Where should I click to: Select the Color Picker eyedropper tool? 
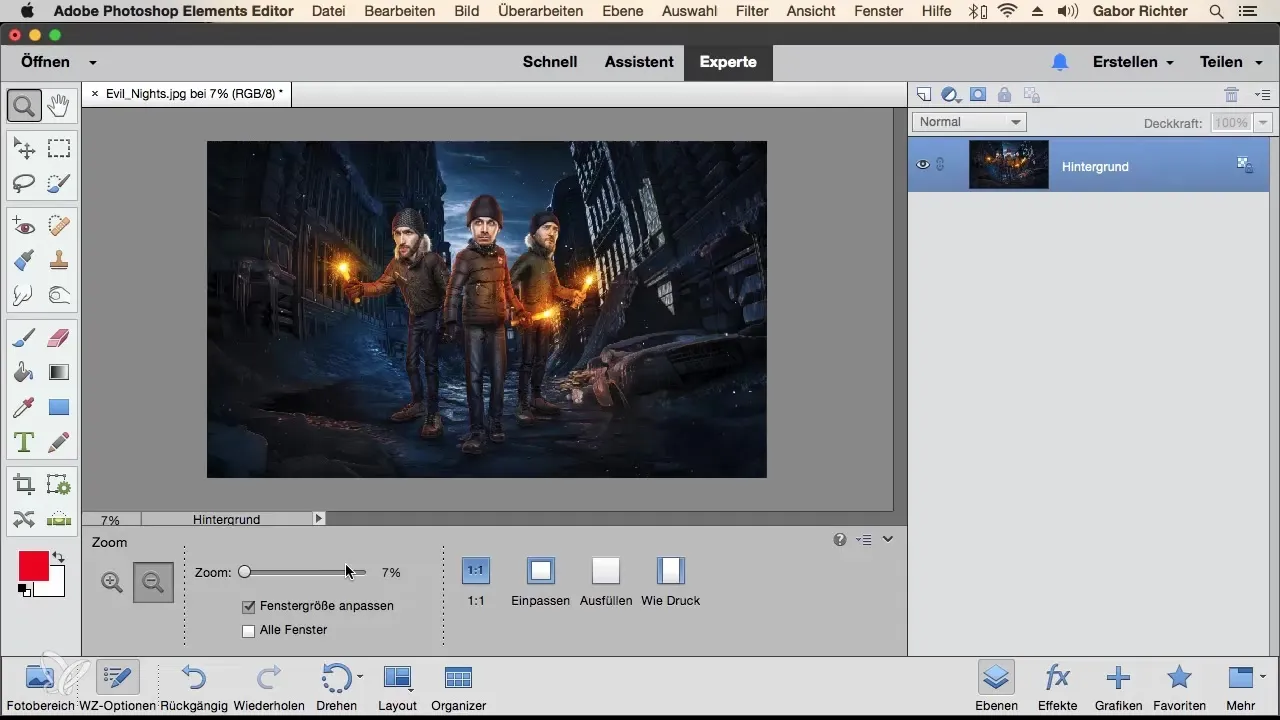coord(24,407)
